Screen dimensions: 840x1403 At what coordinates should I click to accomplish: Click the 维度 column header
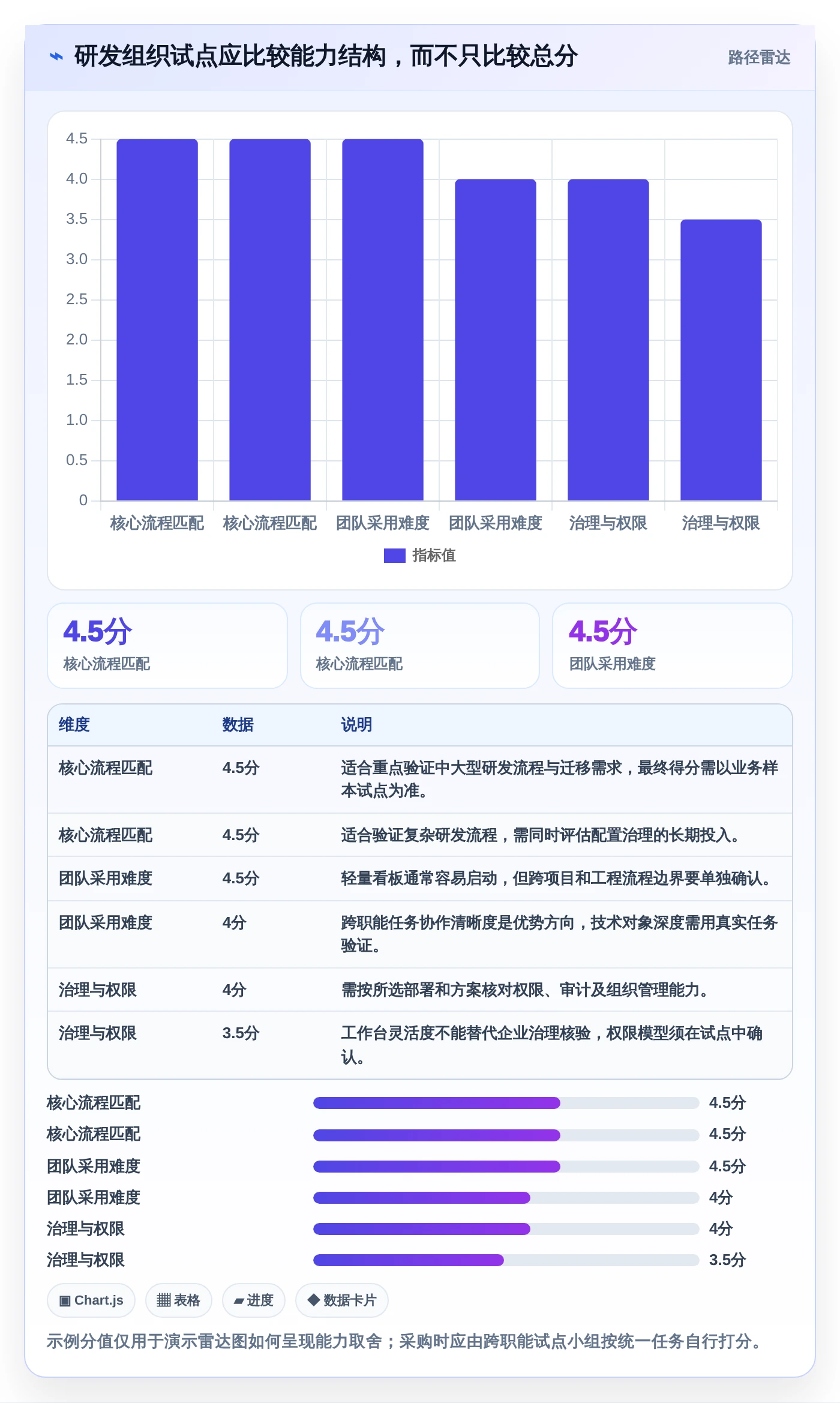[74, 725]
